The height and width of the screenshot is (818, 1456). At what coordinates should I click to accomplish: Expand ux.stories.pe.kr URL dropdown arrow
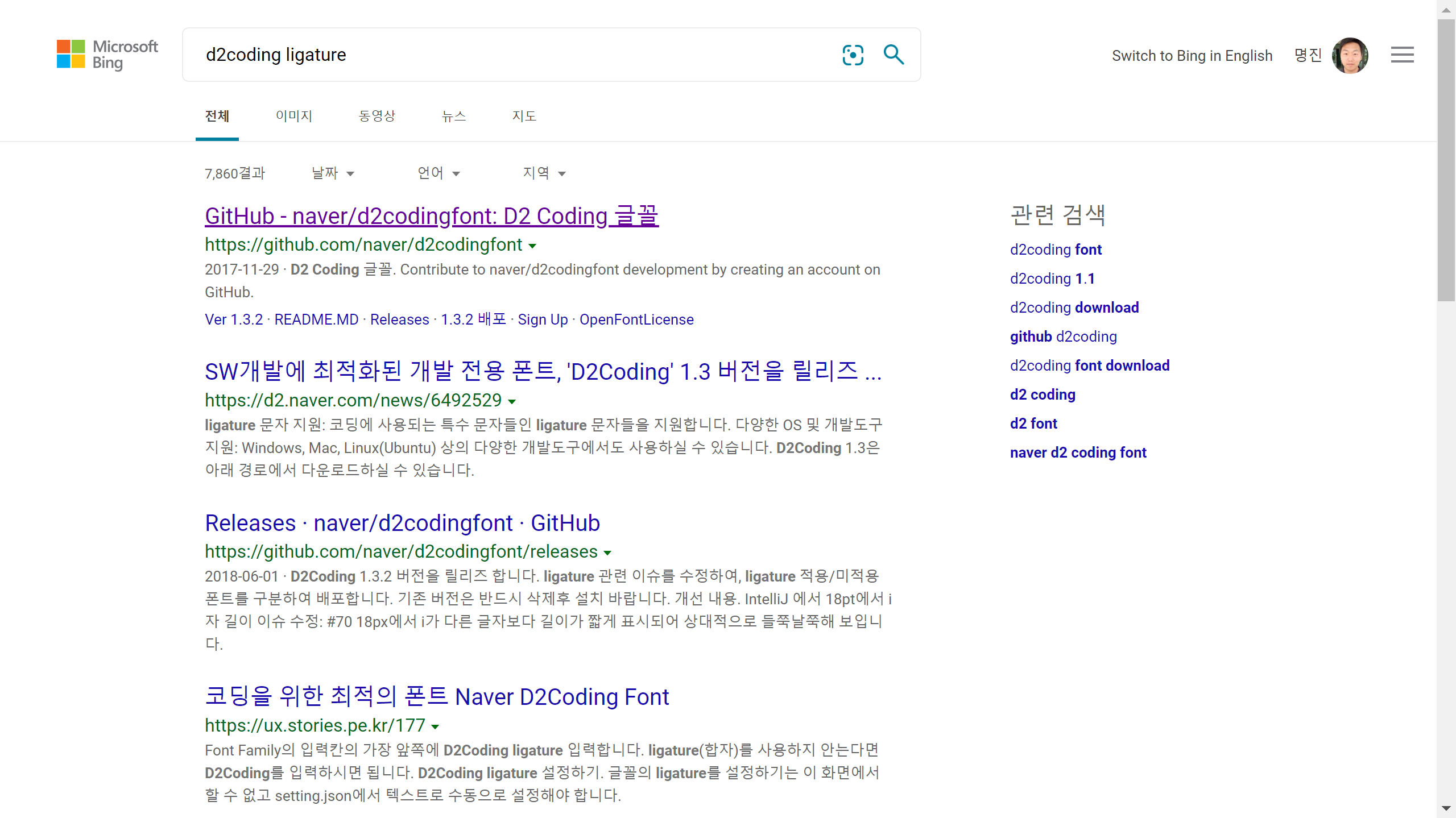click(435, 727)
